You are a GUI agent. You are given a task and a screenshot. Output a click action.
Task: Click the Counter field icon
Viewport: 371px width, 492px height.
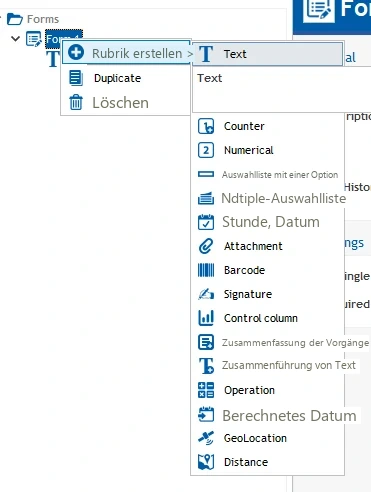coord(206,126)
